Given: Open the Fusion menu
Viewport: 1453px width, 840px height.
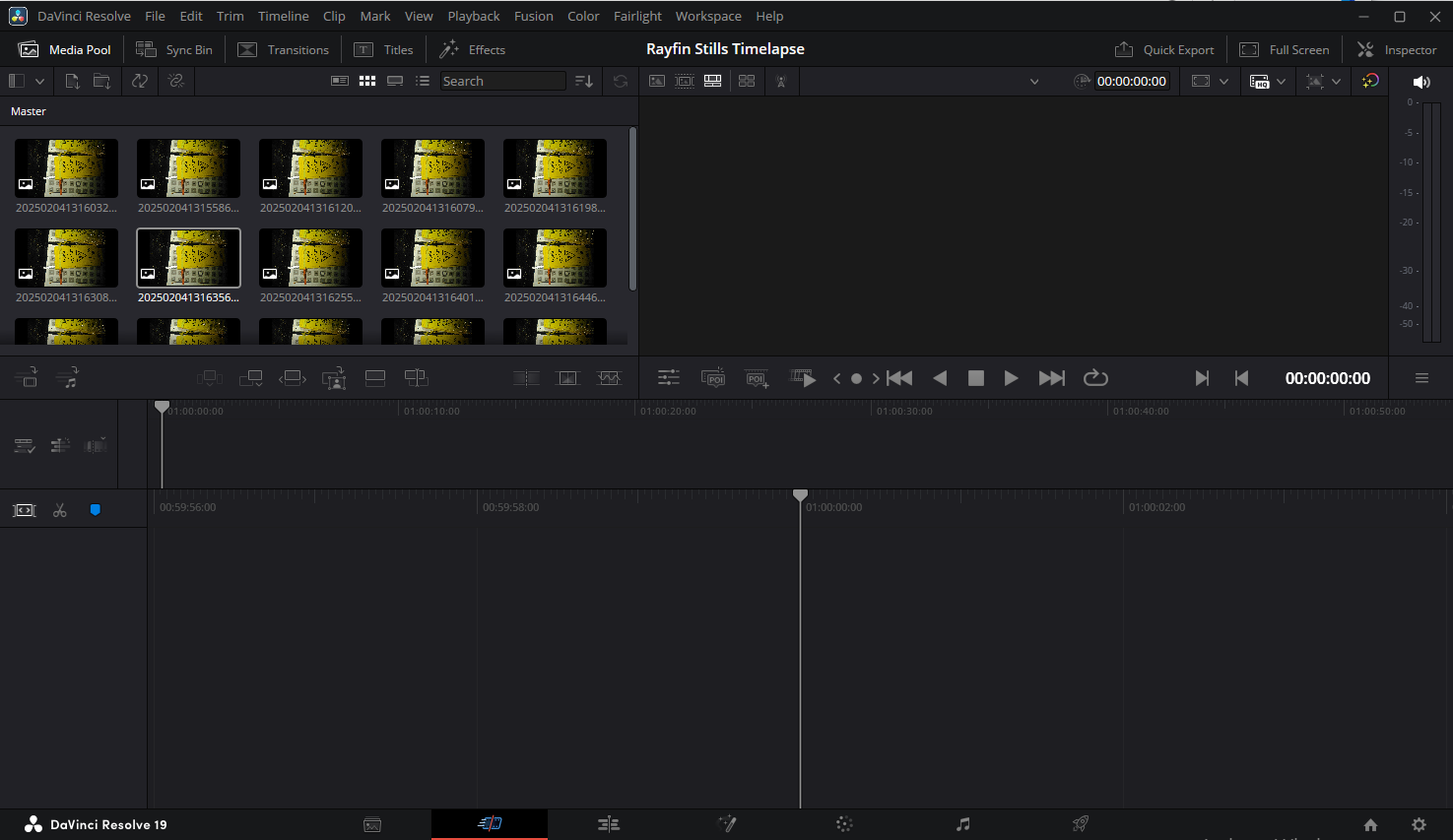Looking at the screenshot, I should click(533, 16).
